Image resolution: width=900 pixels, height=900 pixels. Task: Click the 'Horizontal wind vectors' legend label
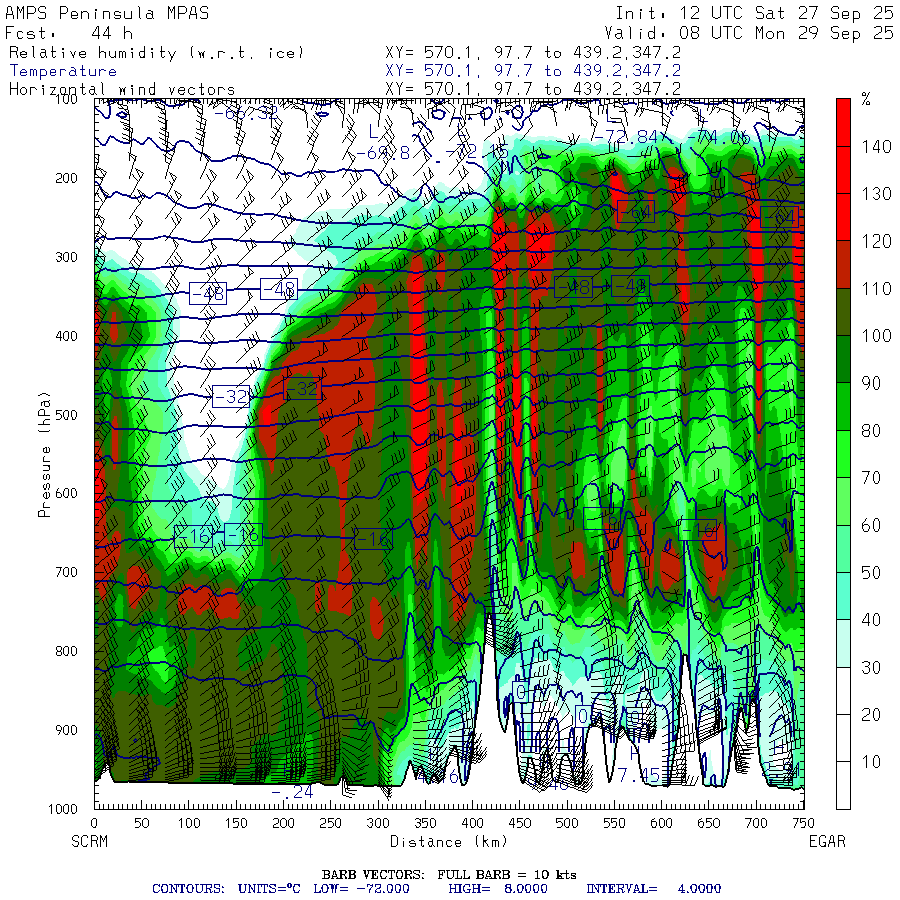(122, 90)
